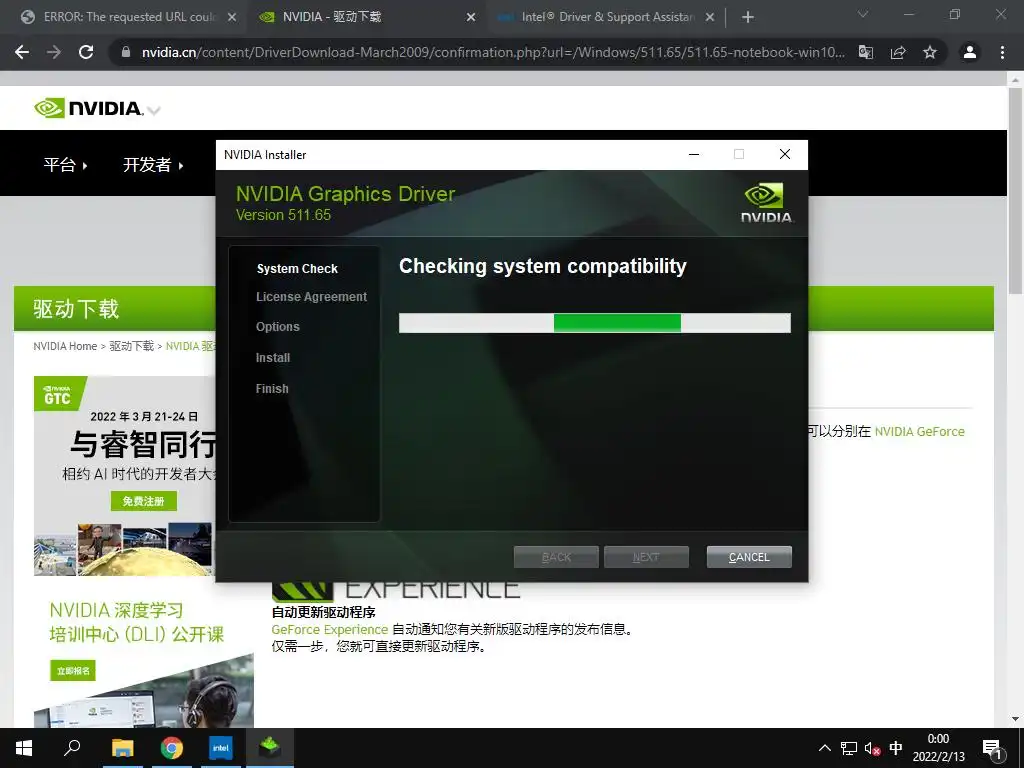
Task: Open Windows taskbar search
Action: [72, 748]
